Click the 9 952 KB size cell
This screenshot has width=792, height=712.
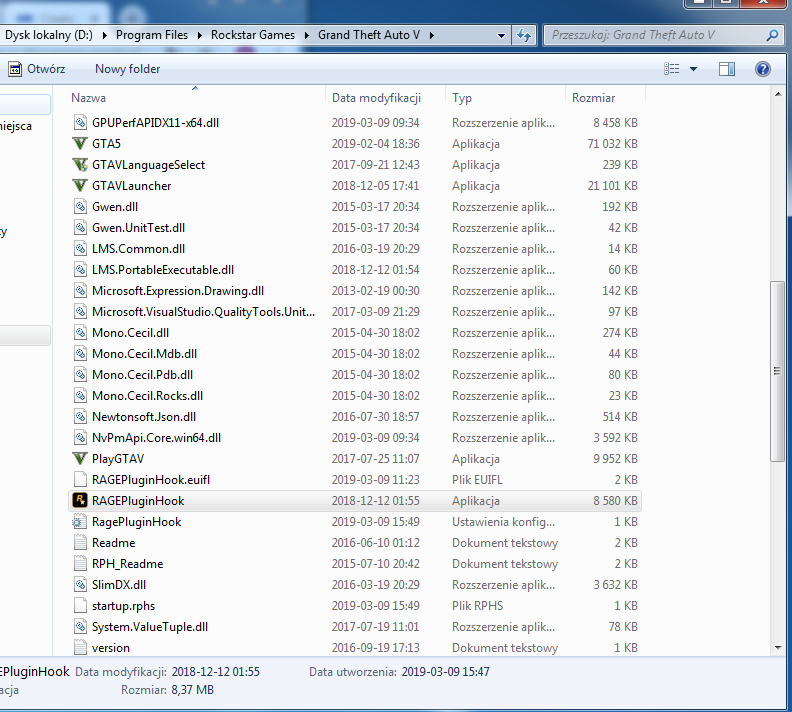pyautogui.click(x=615, y=459)
